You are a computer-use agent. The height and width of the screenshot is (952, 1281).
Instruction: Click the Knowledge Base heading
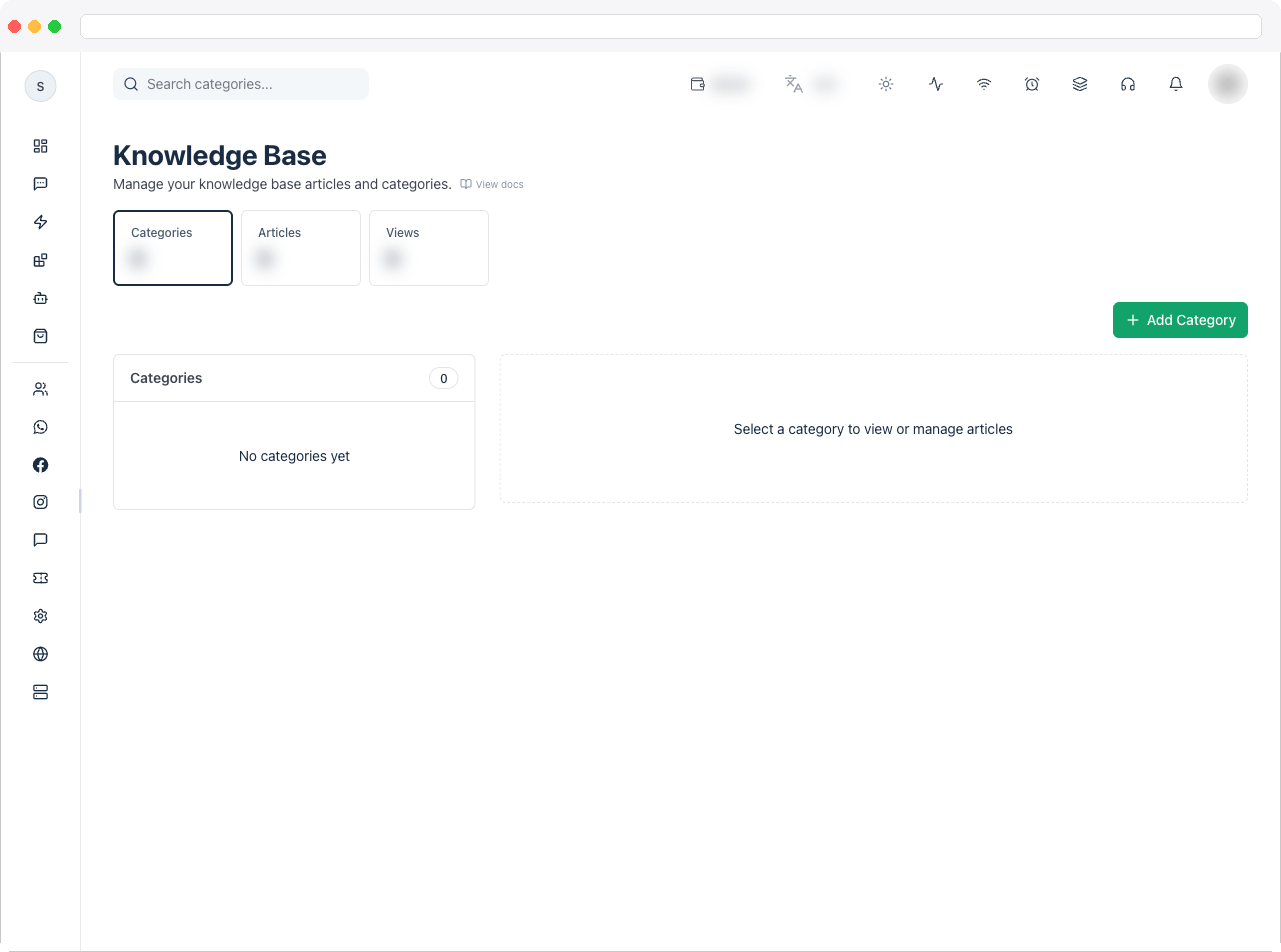(220, 156)
